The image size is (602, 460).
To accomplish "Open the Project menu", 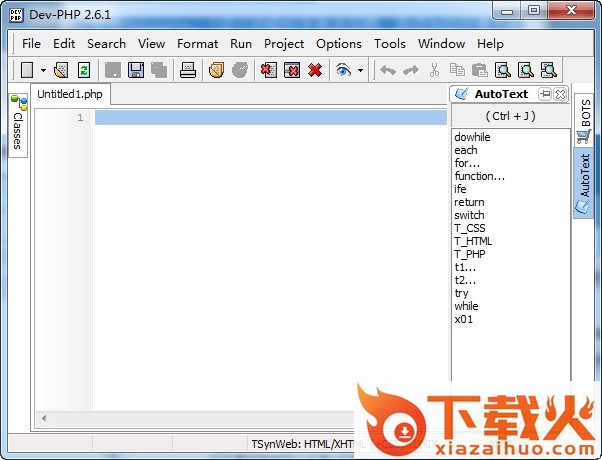I will [284, 44].
